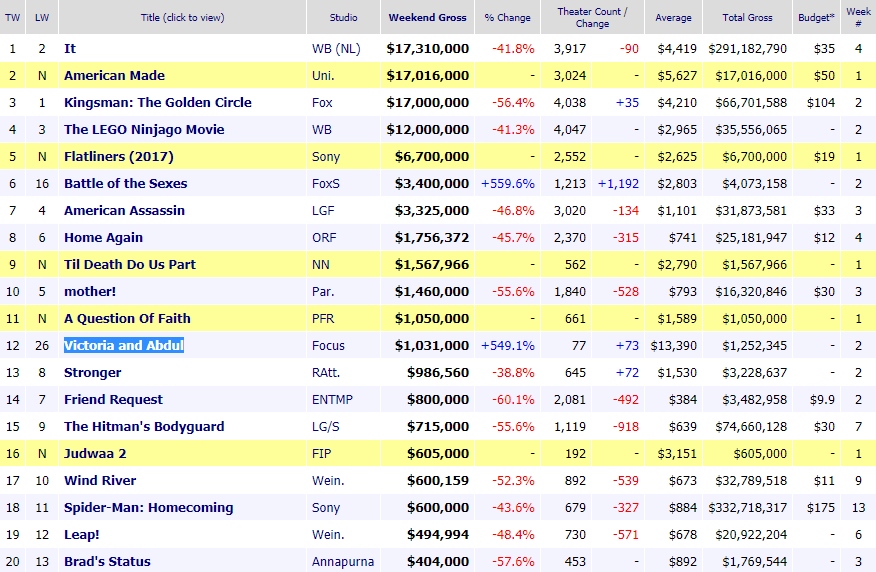Sort by Title column header
This screenshot has height=572, width=876.
(x=182, y=17)
